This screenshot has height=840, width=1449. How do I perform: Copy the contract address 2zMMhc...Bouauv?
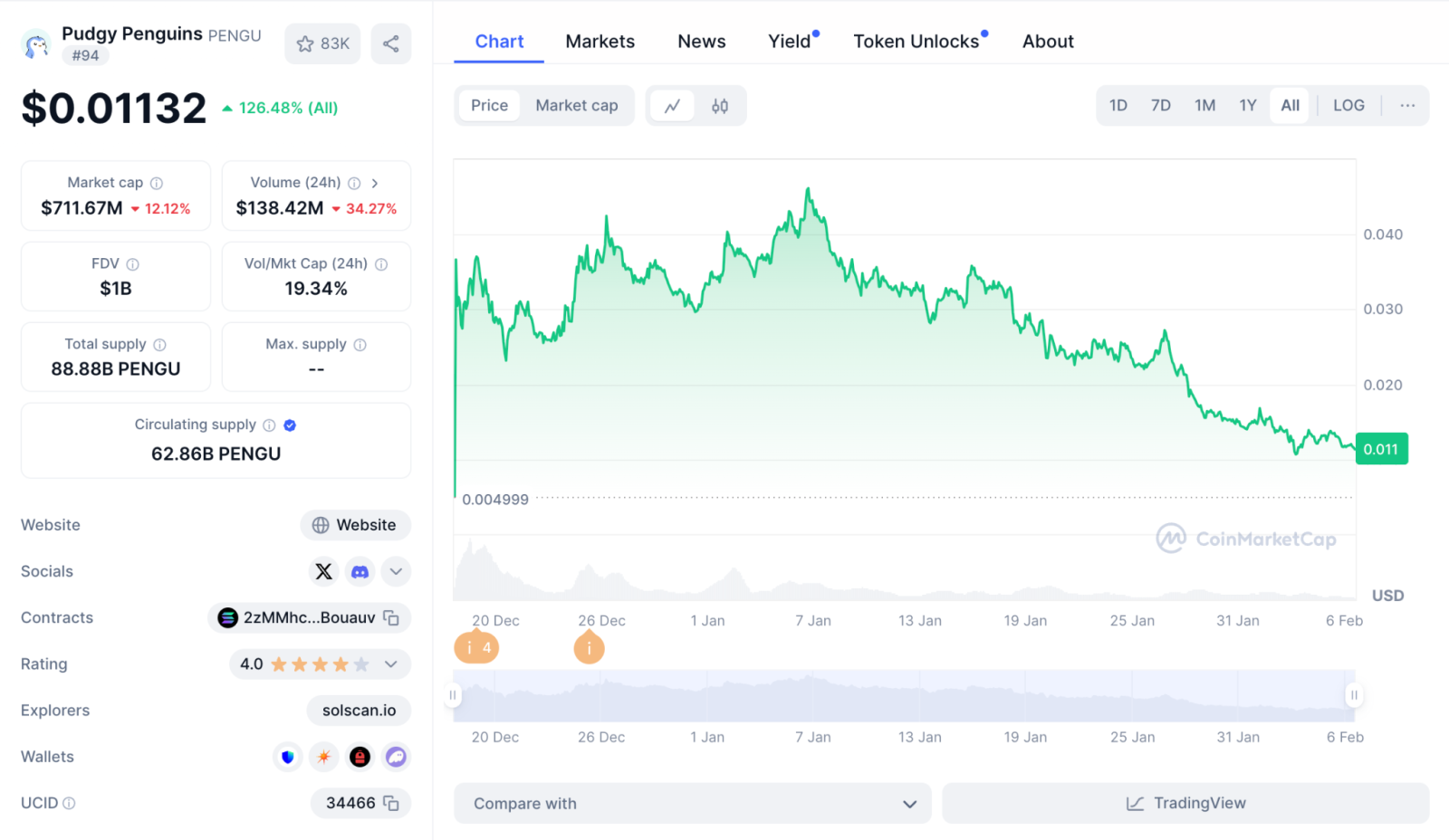(391, 617)
